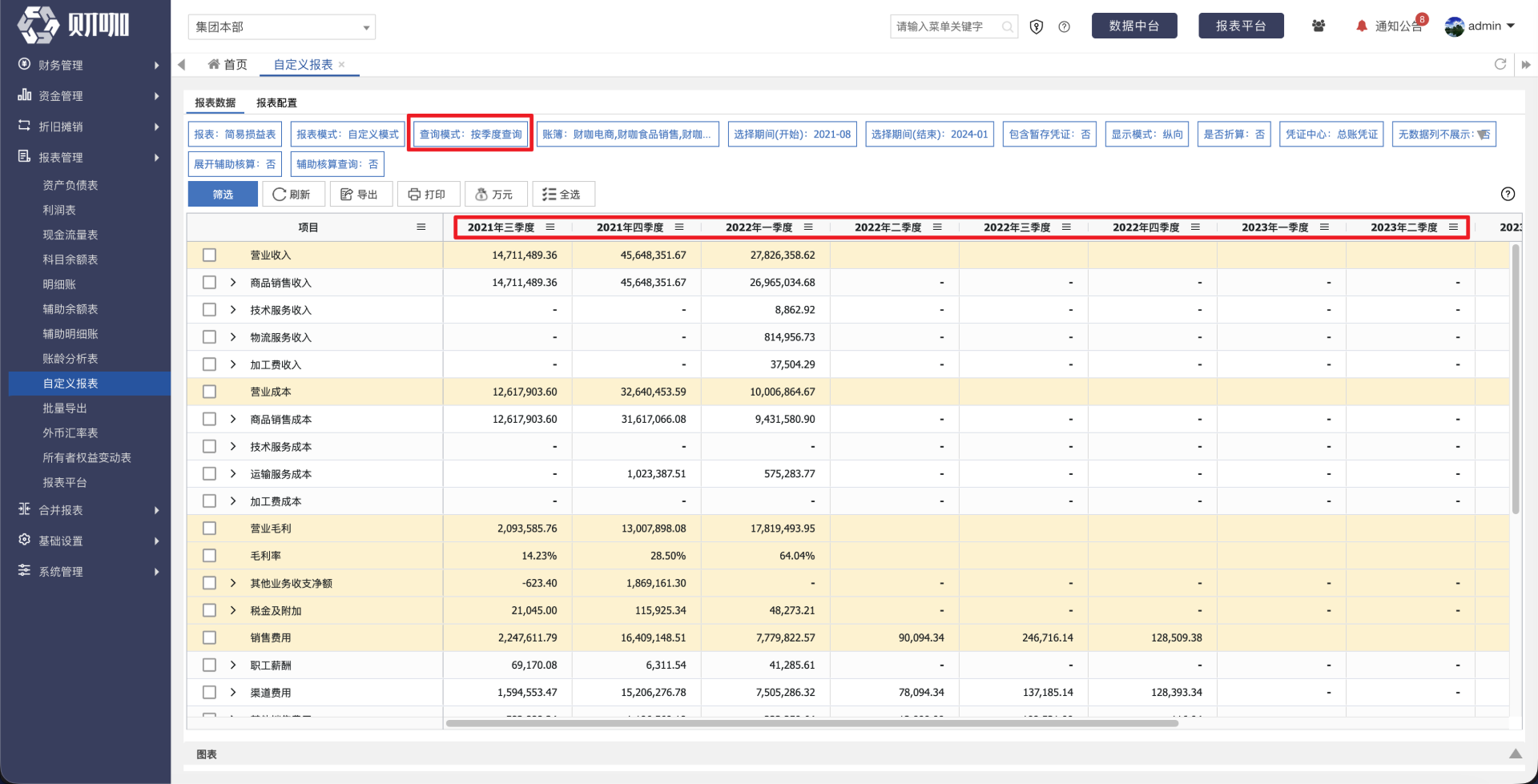
Task: Click the search magnifier icon in menu search
Action: pyautogui.click(x=1007, y=26)
